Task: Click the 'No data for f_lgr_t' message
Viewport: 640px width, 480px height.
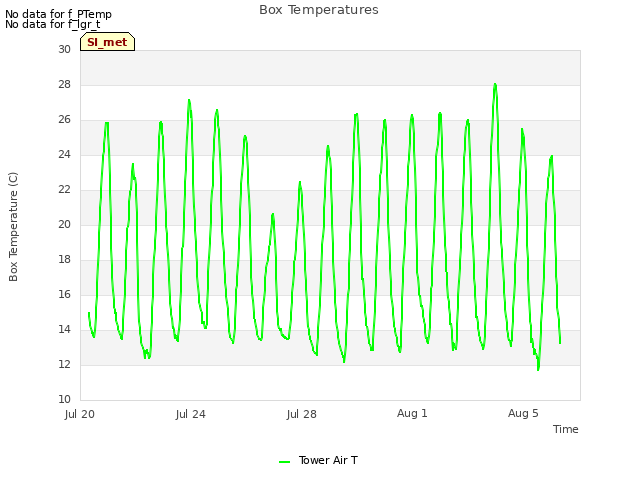Action: click(53, 24)
